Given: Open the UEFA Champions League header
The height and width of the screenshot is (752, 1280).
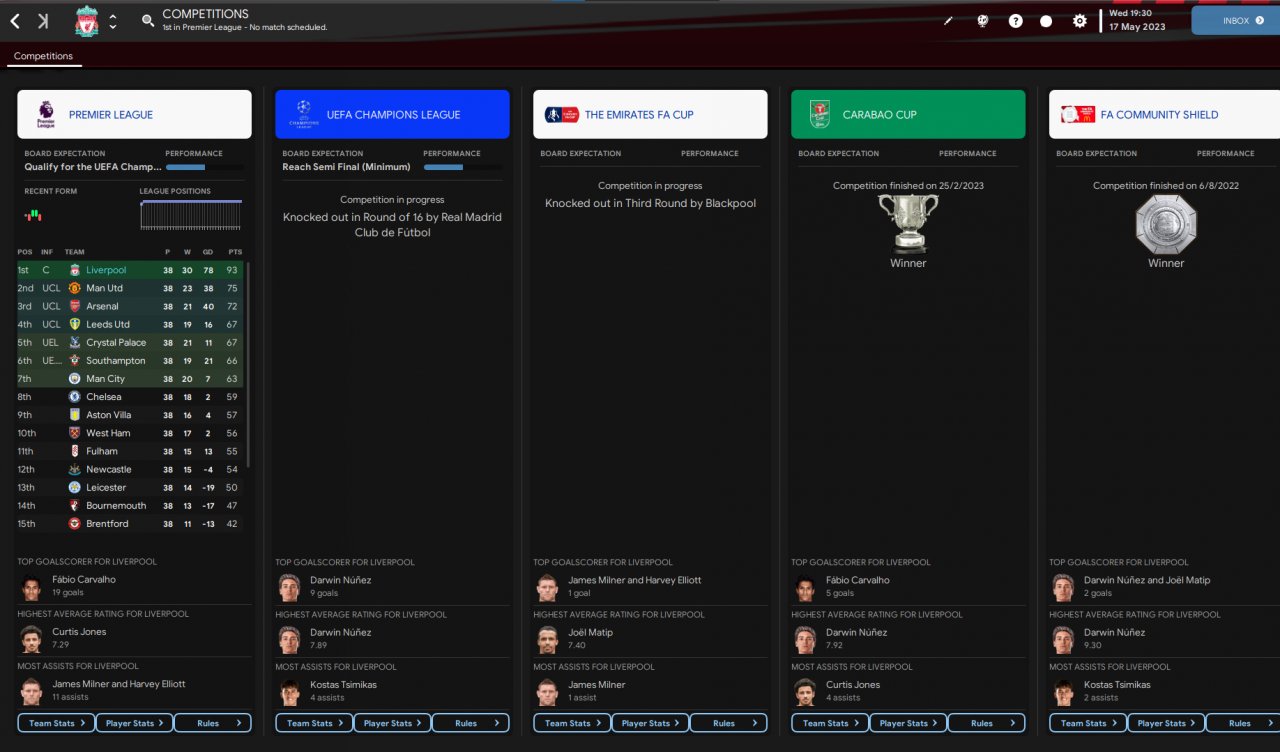Looking at the screenshot, I should tap(392, 114).
